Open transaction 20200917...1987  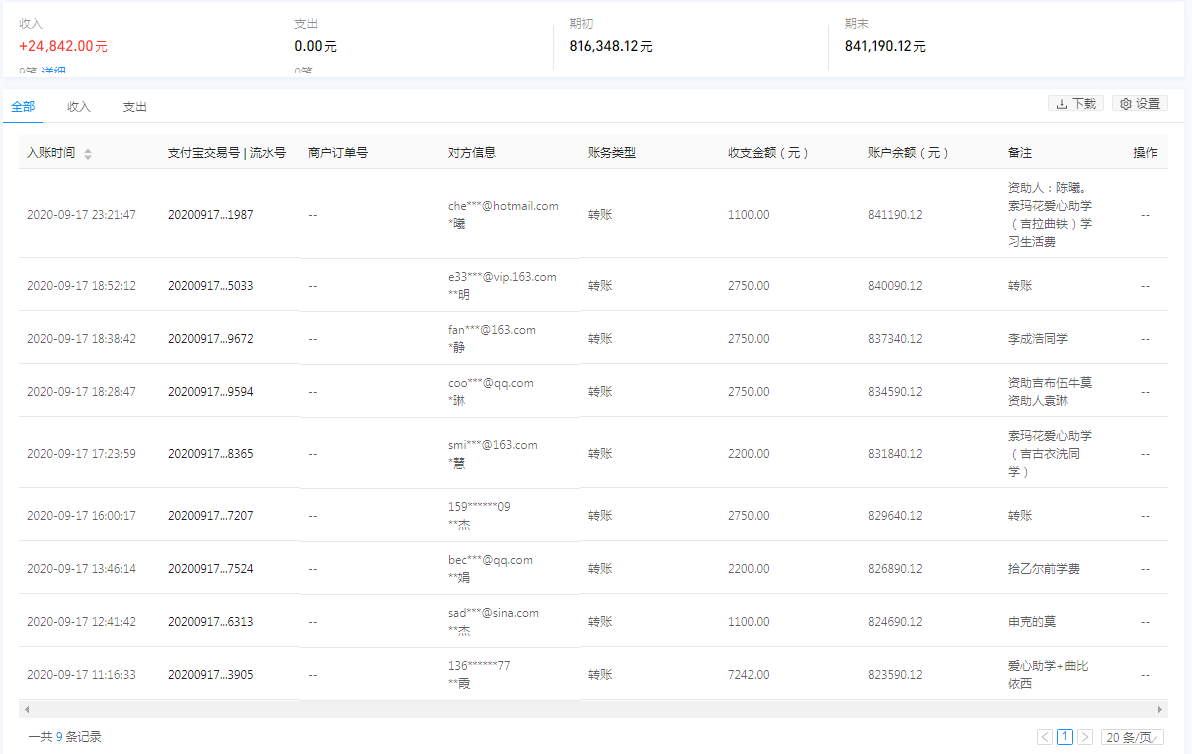(210, 214)
